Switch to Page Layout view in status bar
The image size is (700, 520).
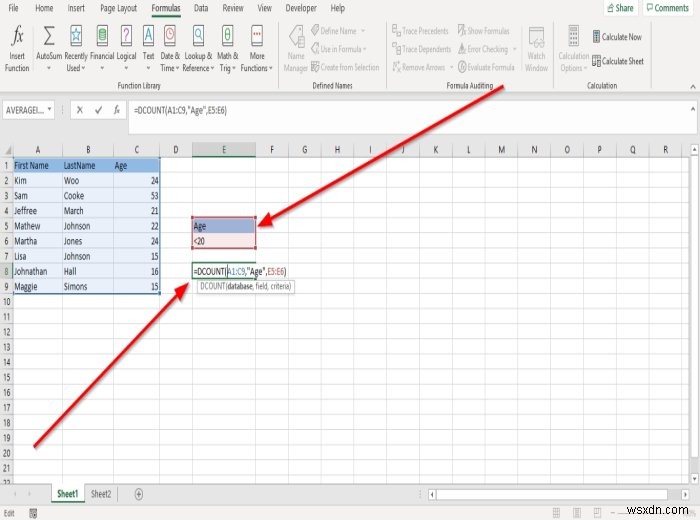tap(577, 513)
